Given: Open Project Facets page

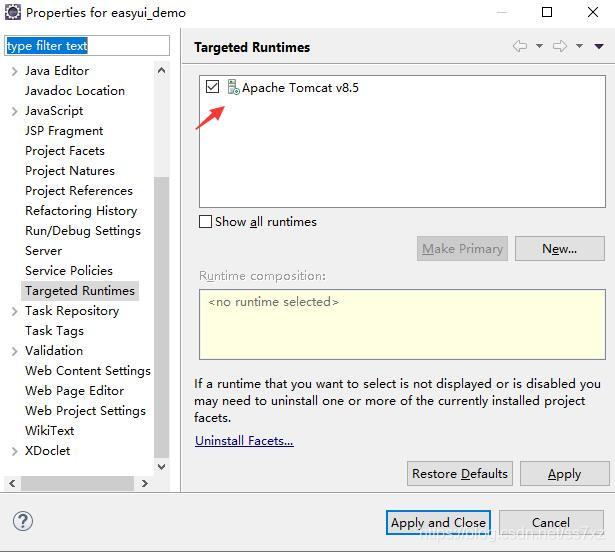Looking at the screenshot, I should (x=65, y=151).
